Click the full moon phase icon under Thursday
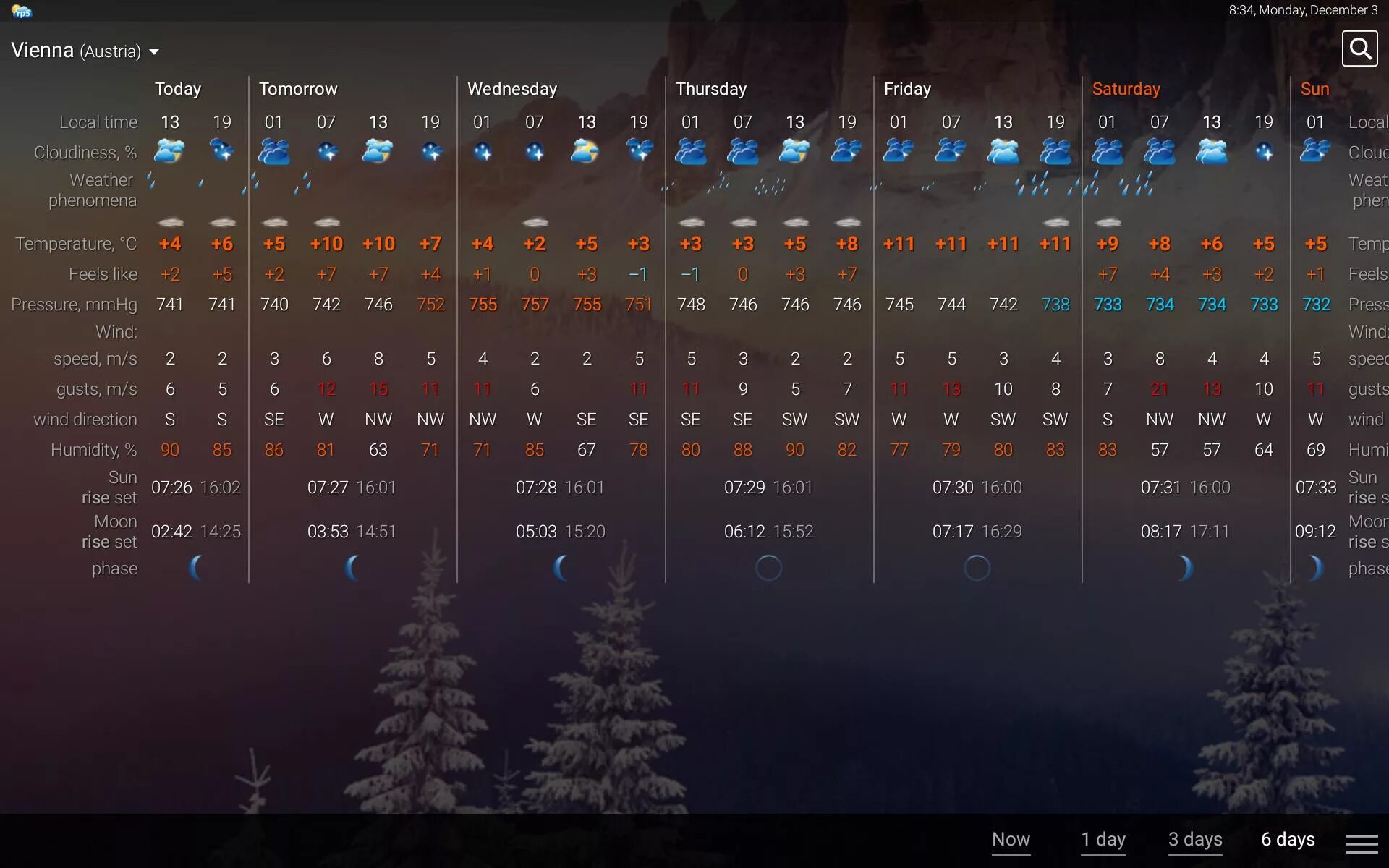 [x=768, y=567]
